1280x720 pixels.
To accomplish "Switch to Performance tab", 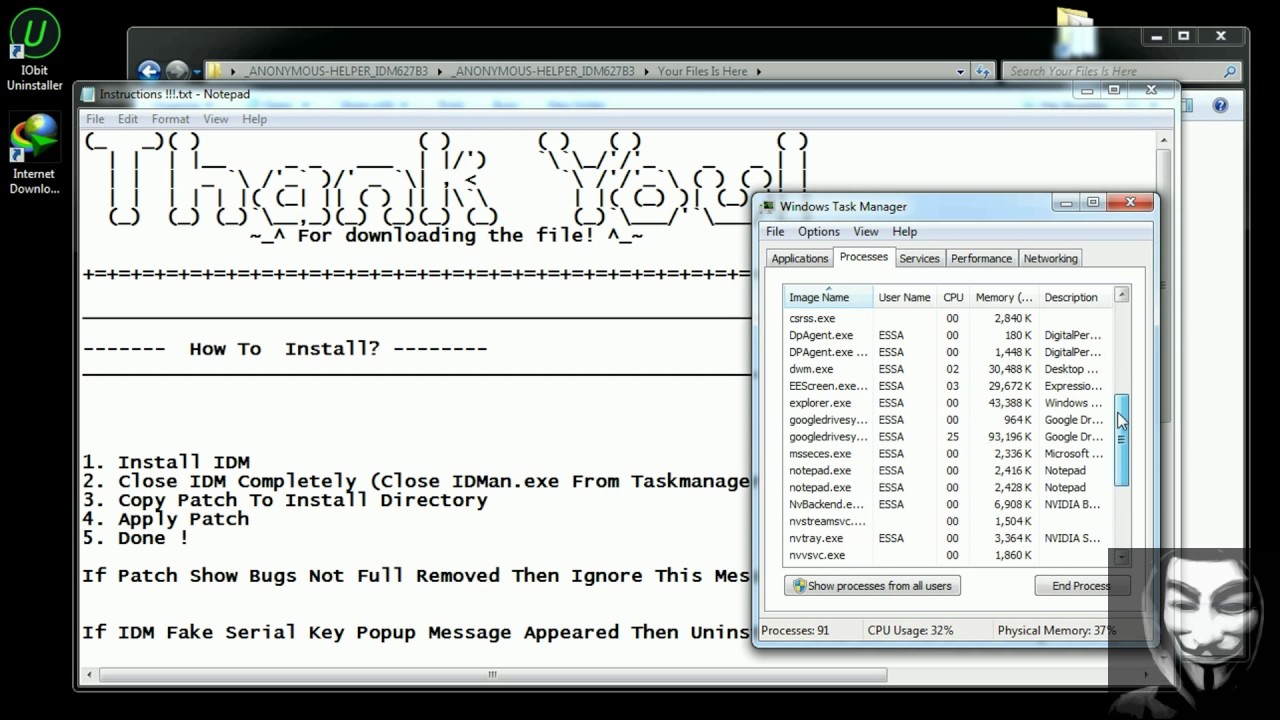I will [x=981, y=258].
